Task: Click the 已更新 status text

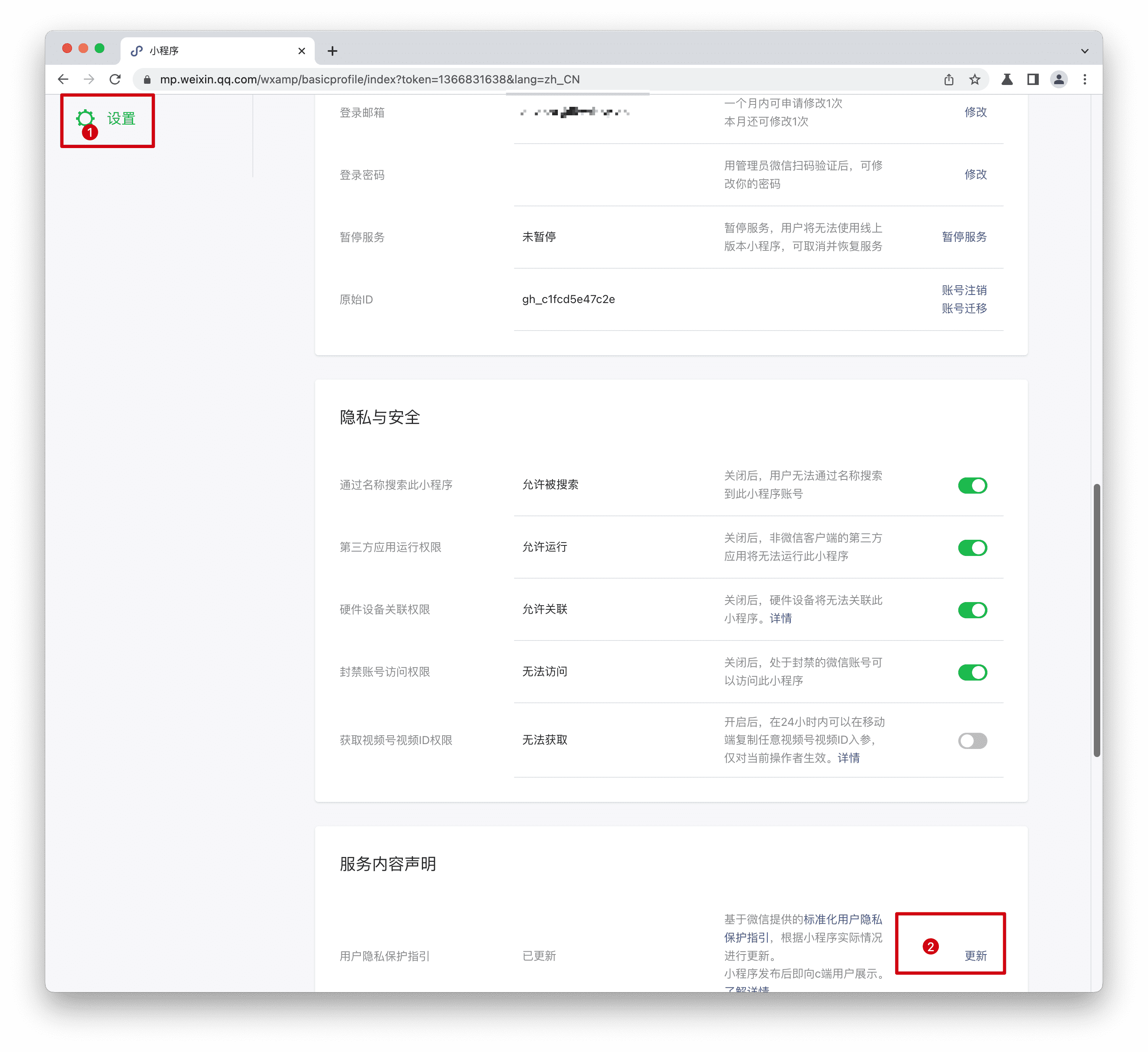Action: (x=539, y=956)
